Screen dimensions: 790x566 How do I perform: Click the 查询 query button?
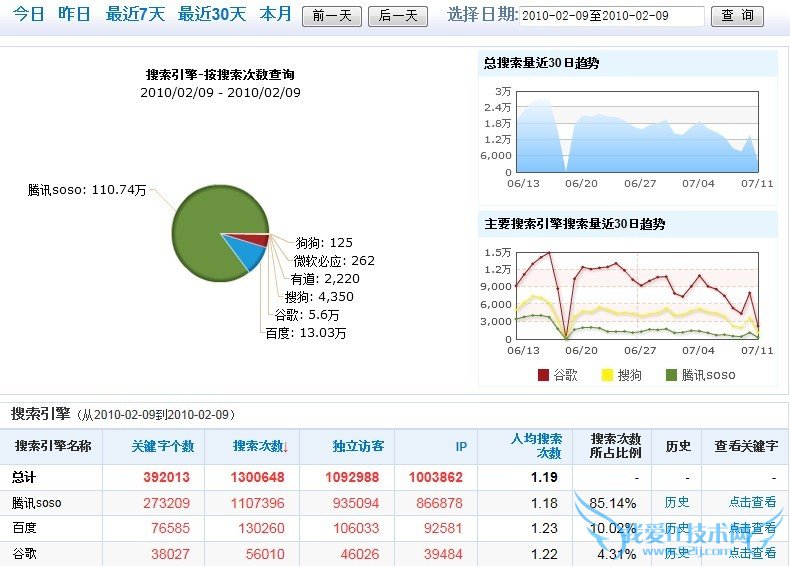737,16
